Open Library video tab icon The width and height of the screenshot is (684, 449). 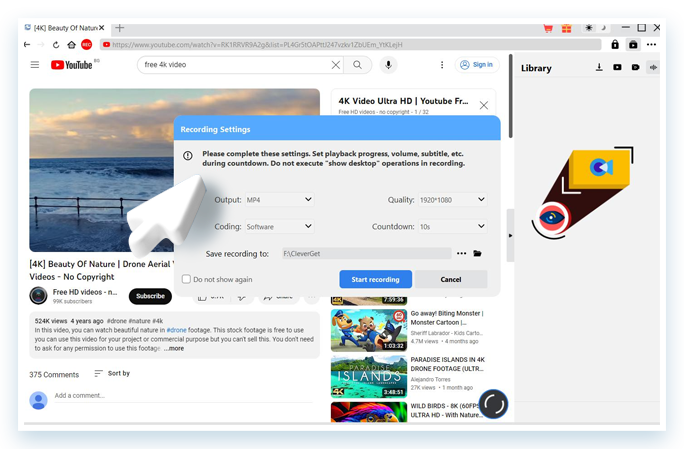(x=617, y=67)
